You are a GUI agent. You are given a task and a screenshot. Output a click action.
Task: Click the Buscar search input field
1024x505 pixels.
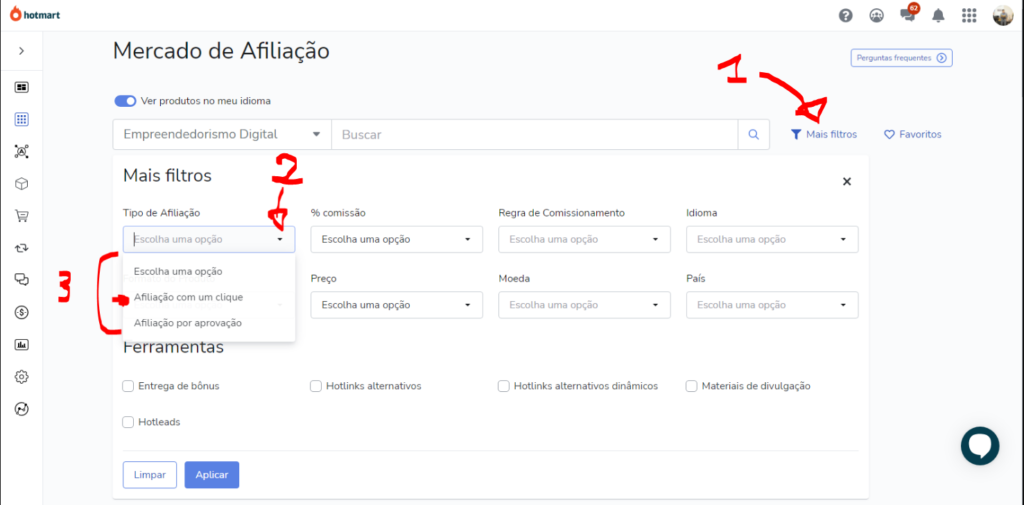535,135
